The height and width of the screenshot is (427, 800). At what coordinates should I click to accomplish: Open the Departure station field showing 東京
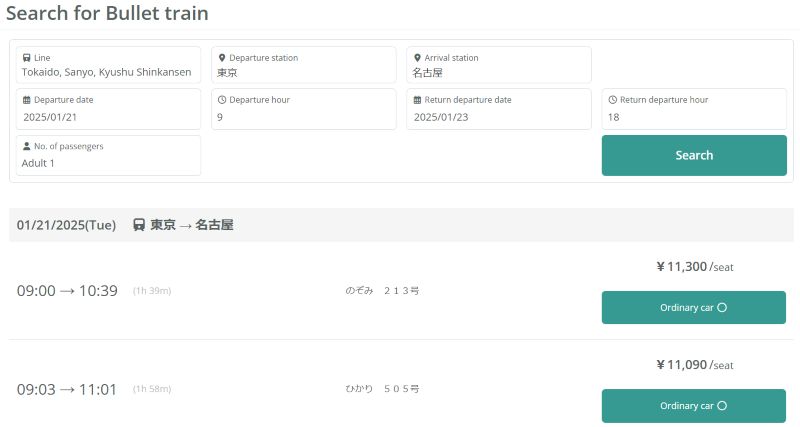[304, 65]
